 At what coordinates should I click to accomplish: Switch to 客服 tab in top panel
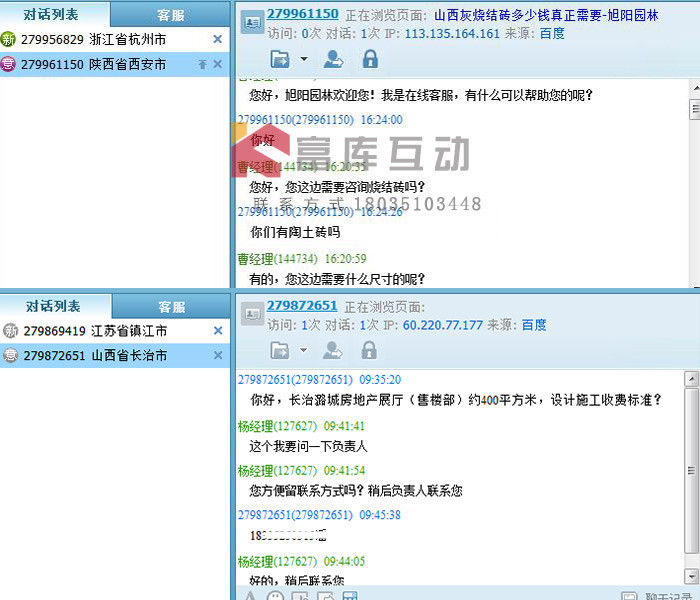[170, 16]
